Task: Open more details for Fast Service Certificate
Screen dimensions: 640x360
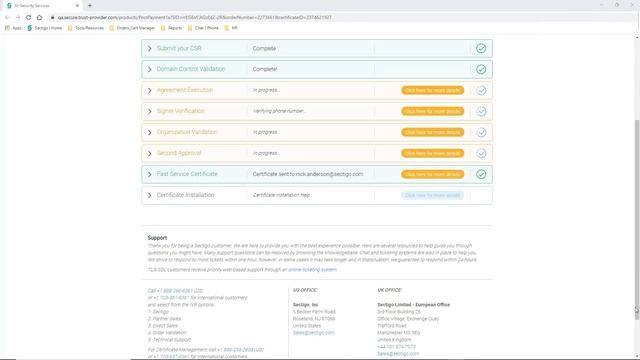Action: 432,174
